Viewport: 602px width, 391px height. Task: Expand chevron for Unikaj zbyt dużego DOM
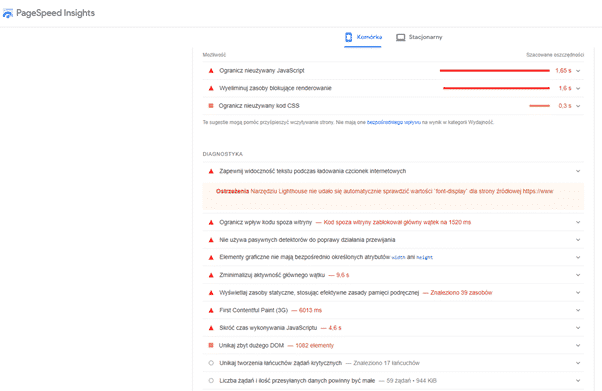pos(578,346)
